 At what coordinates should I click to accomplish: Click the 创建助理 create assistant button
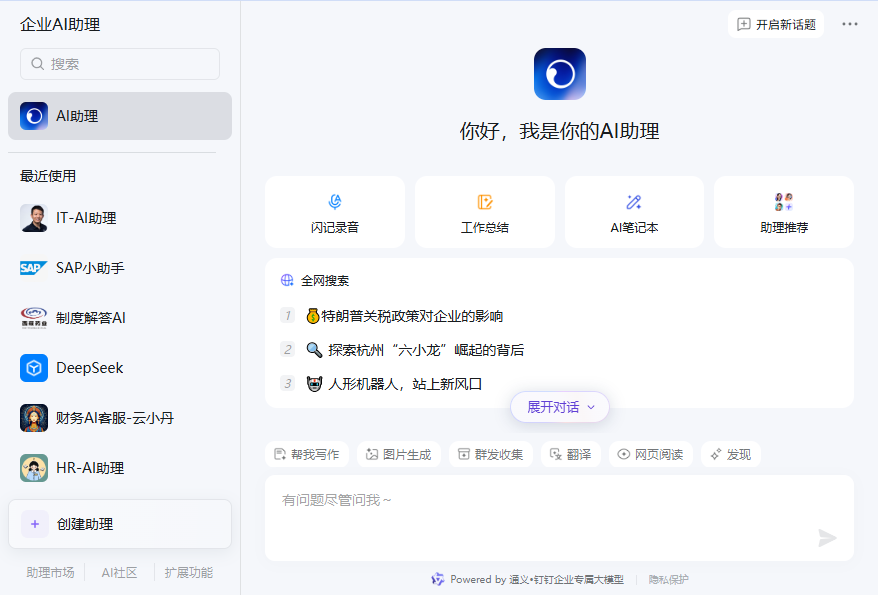(x=119, y=523)
